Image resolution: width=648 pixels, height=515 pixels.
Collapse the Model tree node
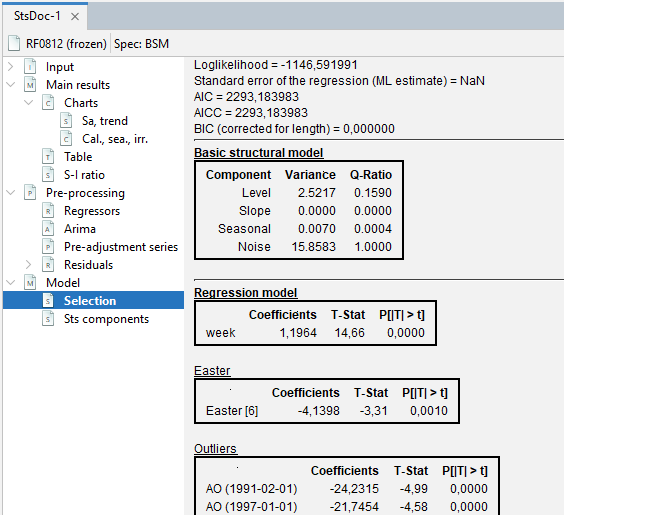[10, 283]
